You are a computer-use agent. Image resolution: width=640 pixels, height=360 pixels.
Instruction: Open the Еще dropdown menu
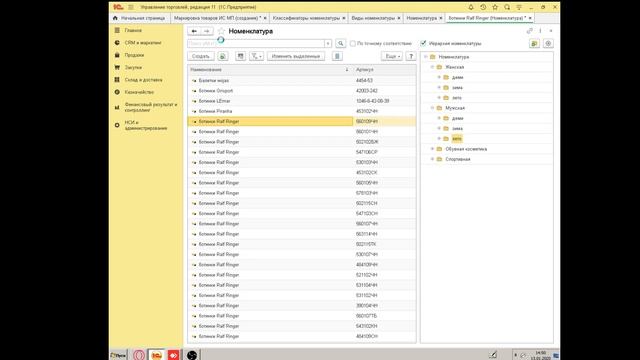pyautogui.click(x=392, y=56)
